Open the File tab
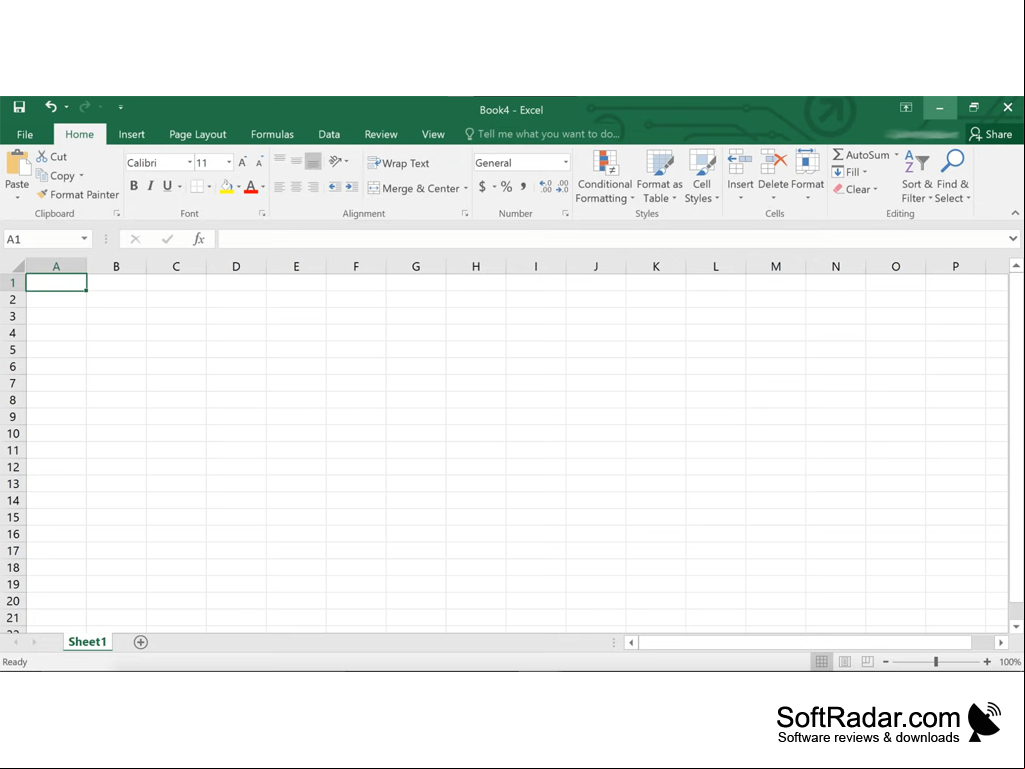This screenshot has width=1025, height=769. [x=25, y=134]
